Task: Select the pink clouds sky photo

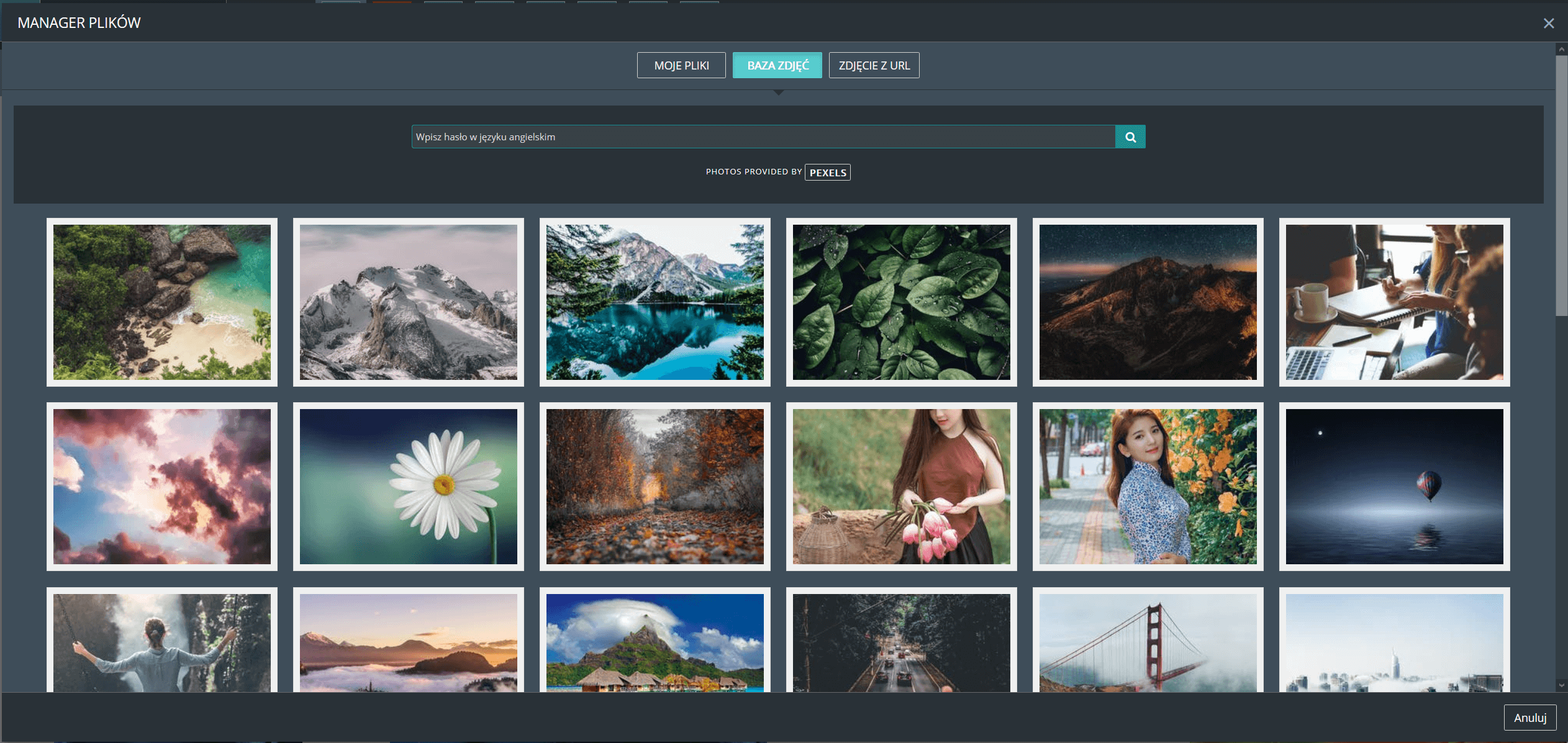Action: [x=162, y=487]
